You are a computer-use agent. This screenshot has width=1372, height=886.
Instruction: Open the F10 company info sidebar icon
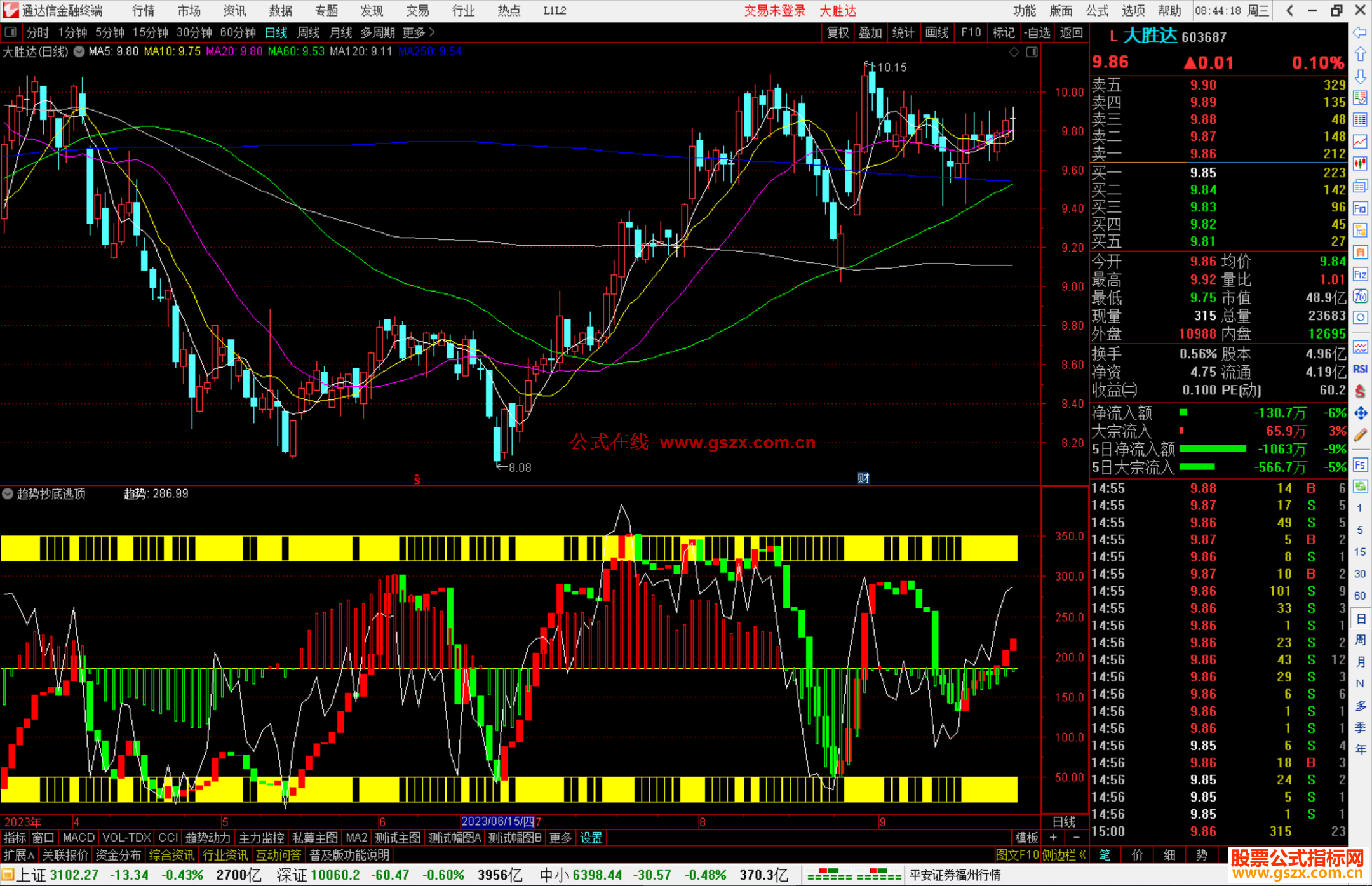1360,208
